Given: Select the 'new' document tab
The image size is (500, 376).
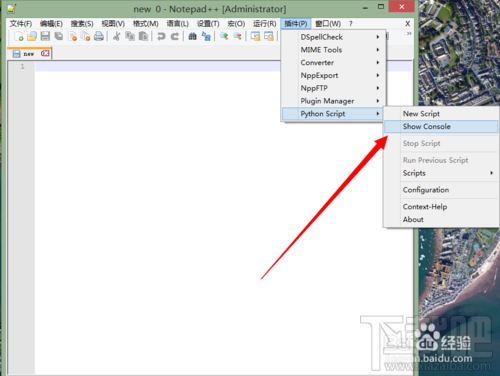Looking at the screenshot, I should [x=29, y=54].
